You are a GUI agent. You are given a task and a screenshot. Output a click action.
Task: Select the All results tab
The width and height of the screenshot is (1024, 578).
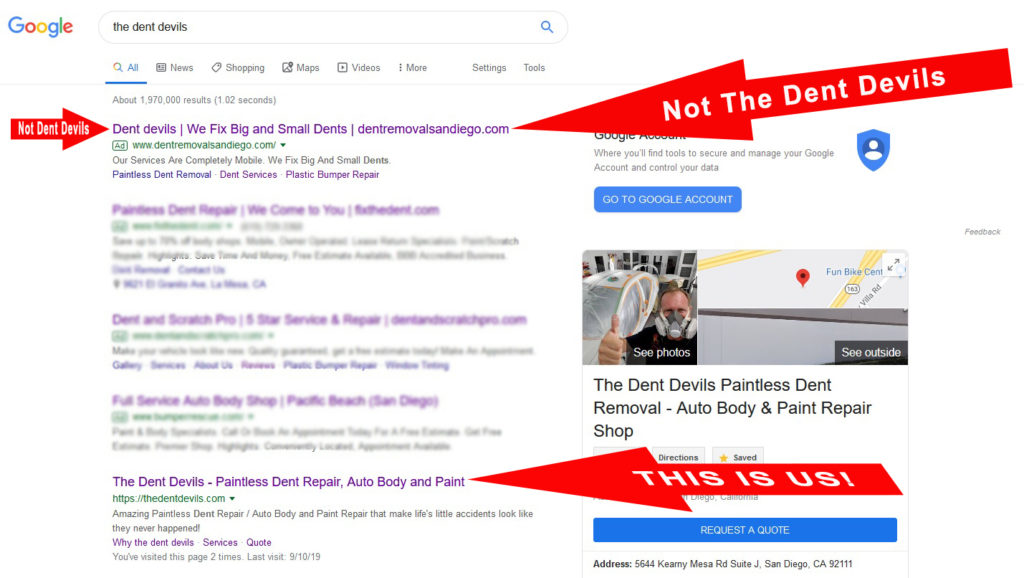(x=126, y=68)
